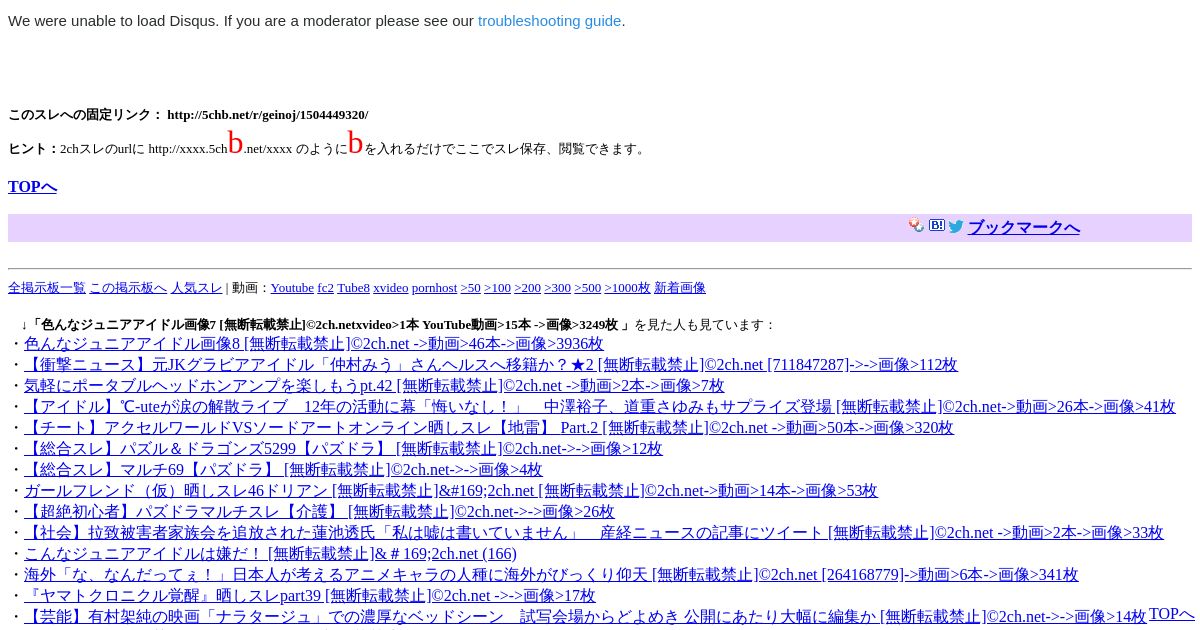Open the Disqus troubleshooting guide link

click(549, 21)
